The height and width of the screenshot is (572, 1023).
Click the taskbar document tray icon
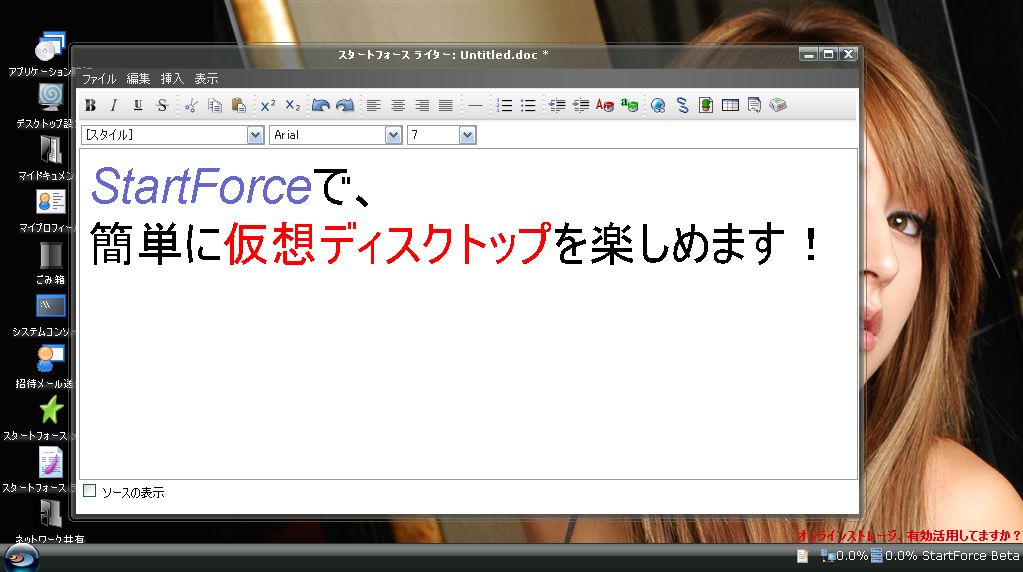(x=802, y=556)
